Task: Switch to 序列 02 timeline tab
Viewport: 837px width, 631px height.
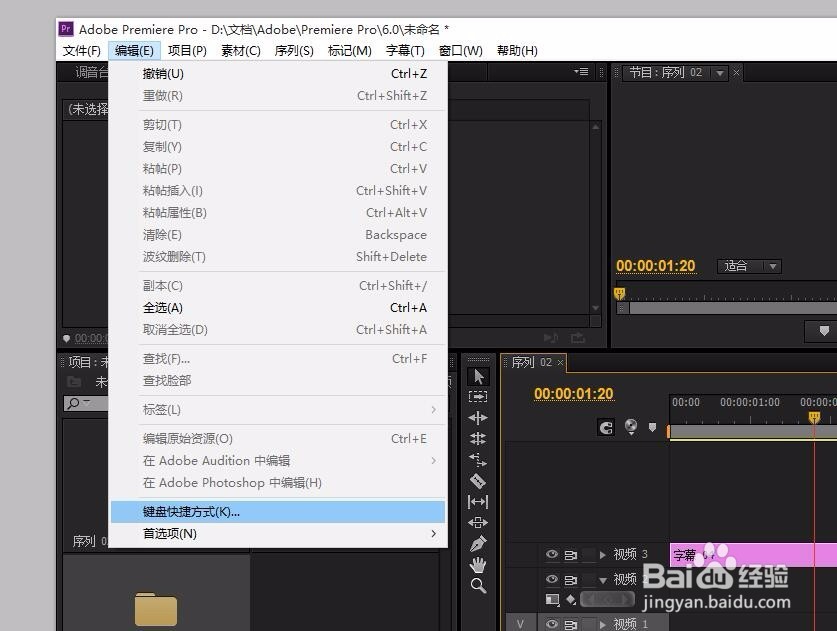Action: pos(532,362)
